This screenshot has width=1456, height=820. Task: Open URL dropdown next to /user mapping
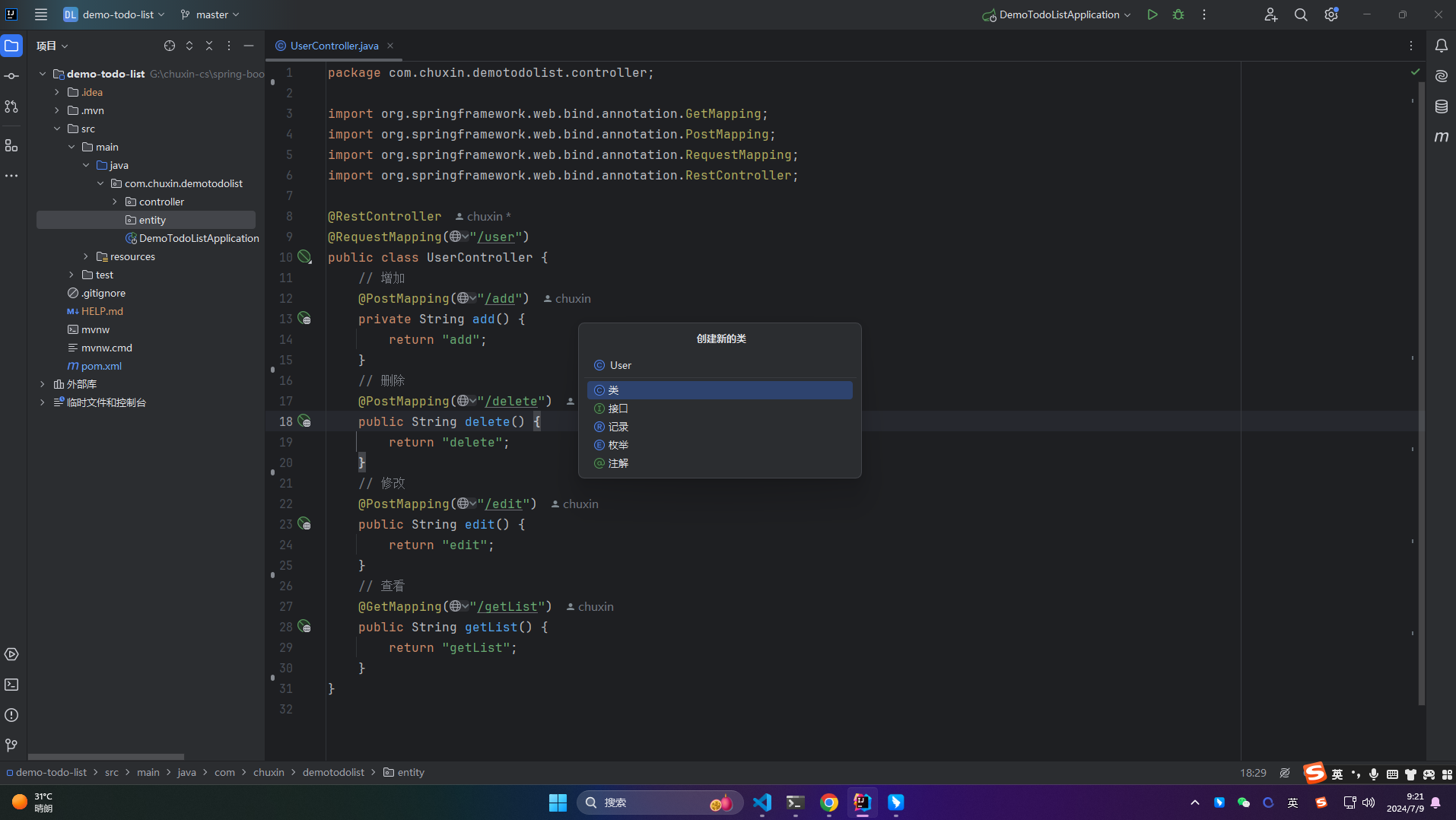tap(459, 237)
